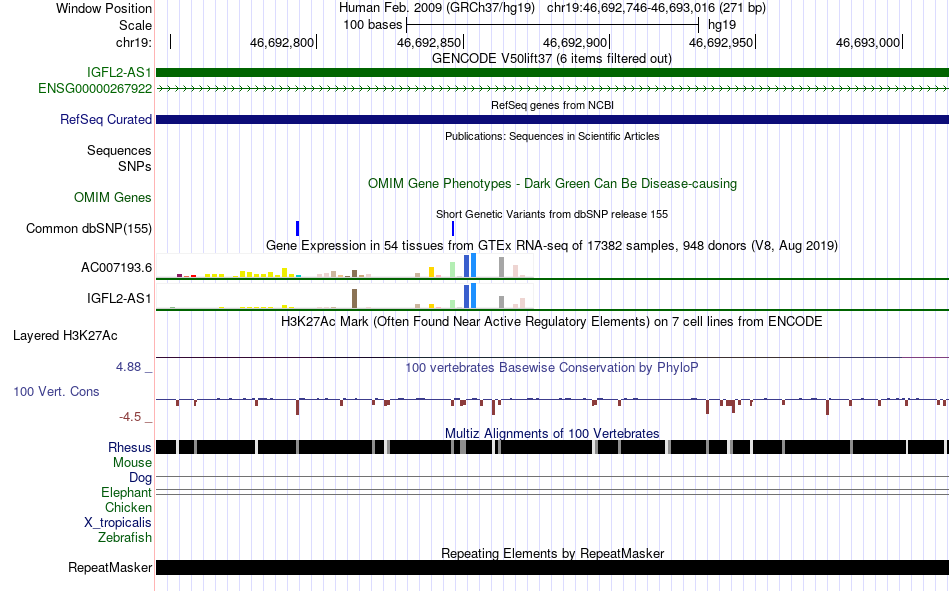Open 100 vertebrates Basewise Conservation by PhyloP title
950x591 pixels.
click(552, 367)
